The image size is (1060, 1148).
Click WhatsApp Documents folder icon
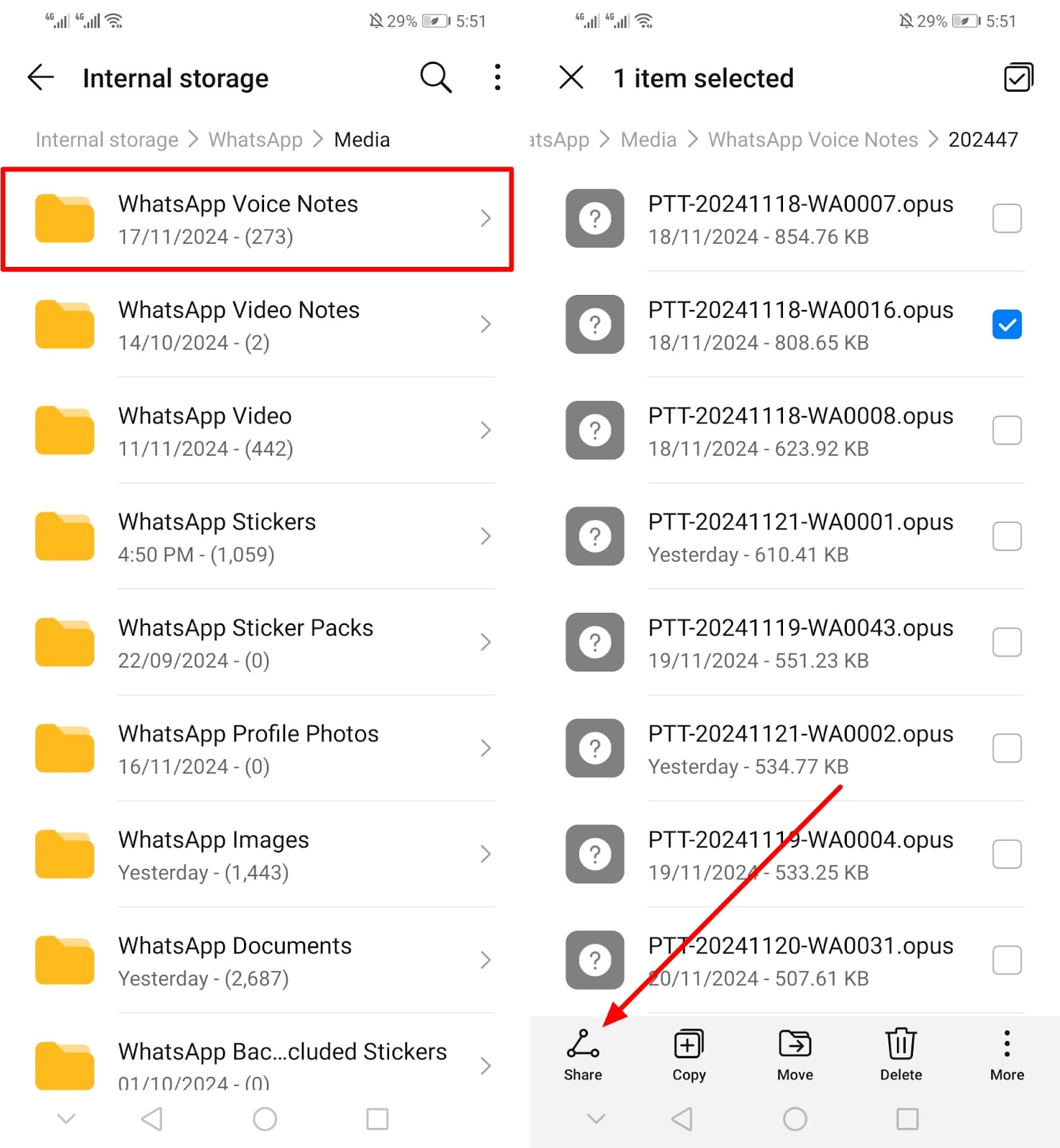coord(65,960)
